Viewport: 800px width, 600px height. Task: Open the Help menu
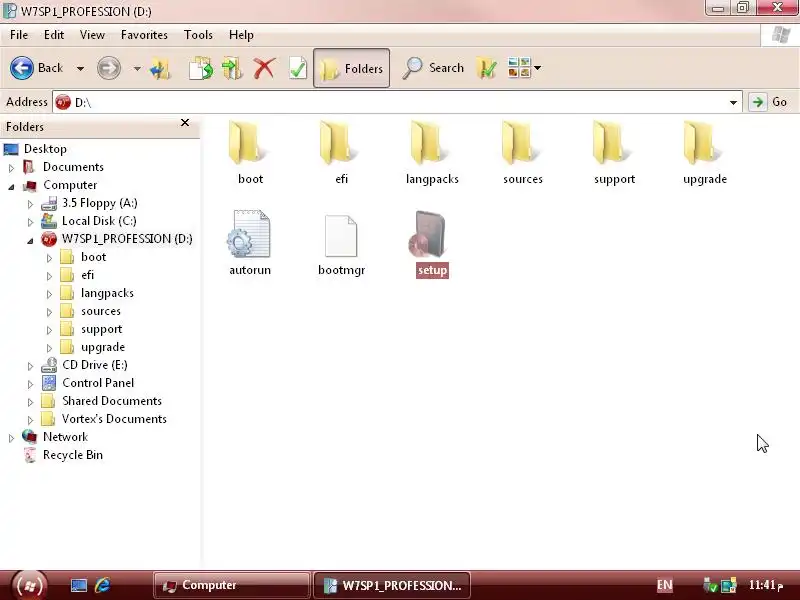(241, 35)
